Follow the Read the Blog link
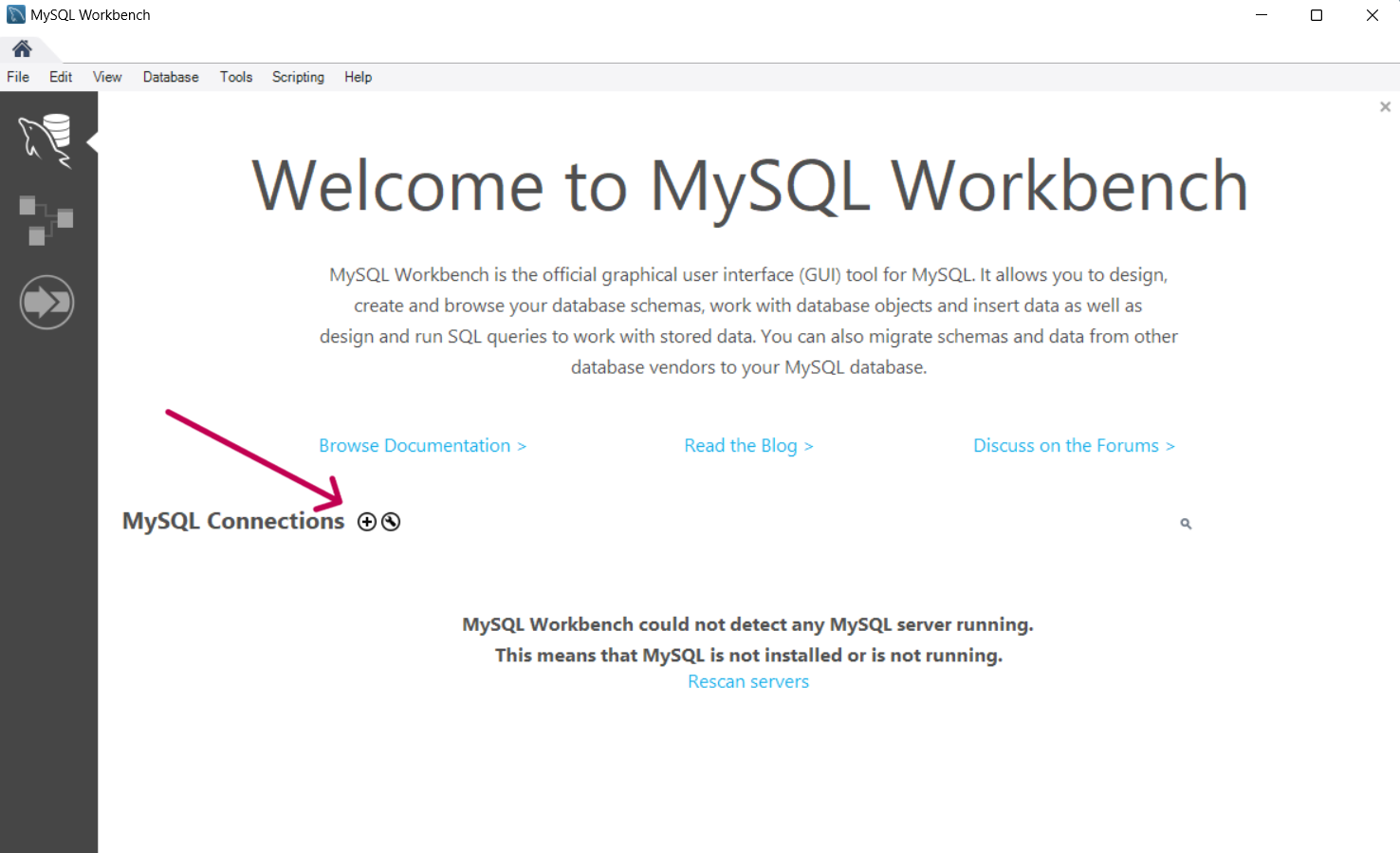Screen dimensions: 1400x853 749,446
